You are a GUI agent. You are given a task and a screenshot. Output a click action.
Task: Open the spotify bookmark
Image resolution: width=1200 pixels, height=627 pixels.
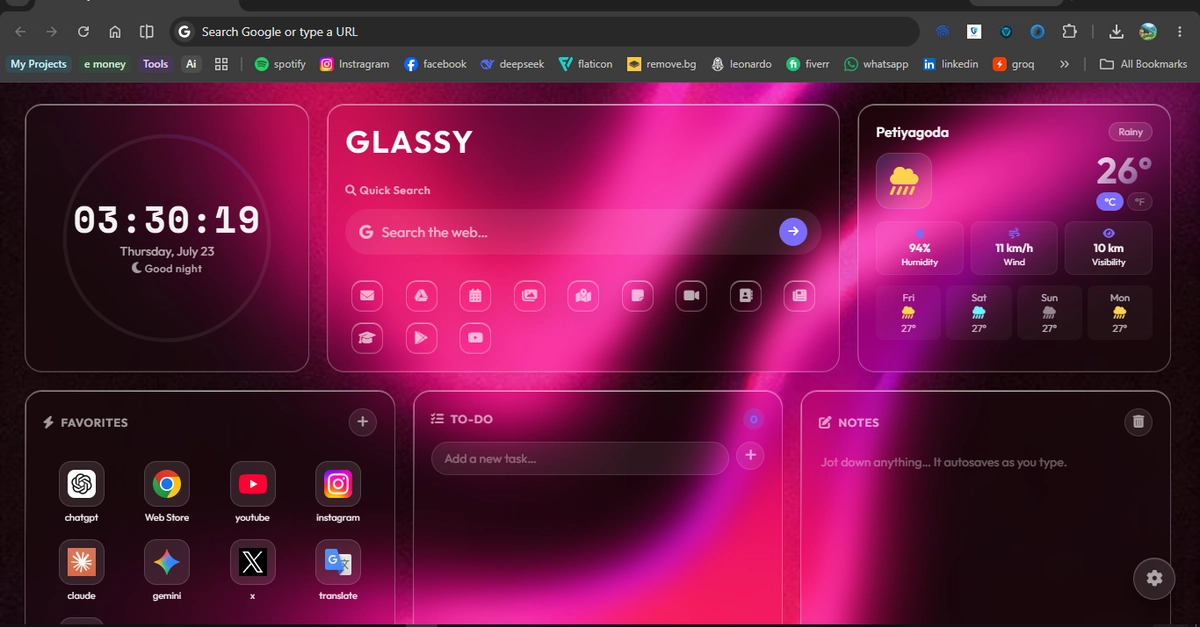click(280, 64)
